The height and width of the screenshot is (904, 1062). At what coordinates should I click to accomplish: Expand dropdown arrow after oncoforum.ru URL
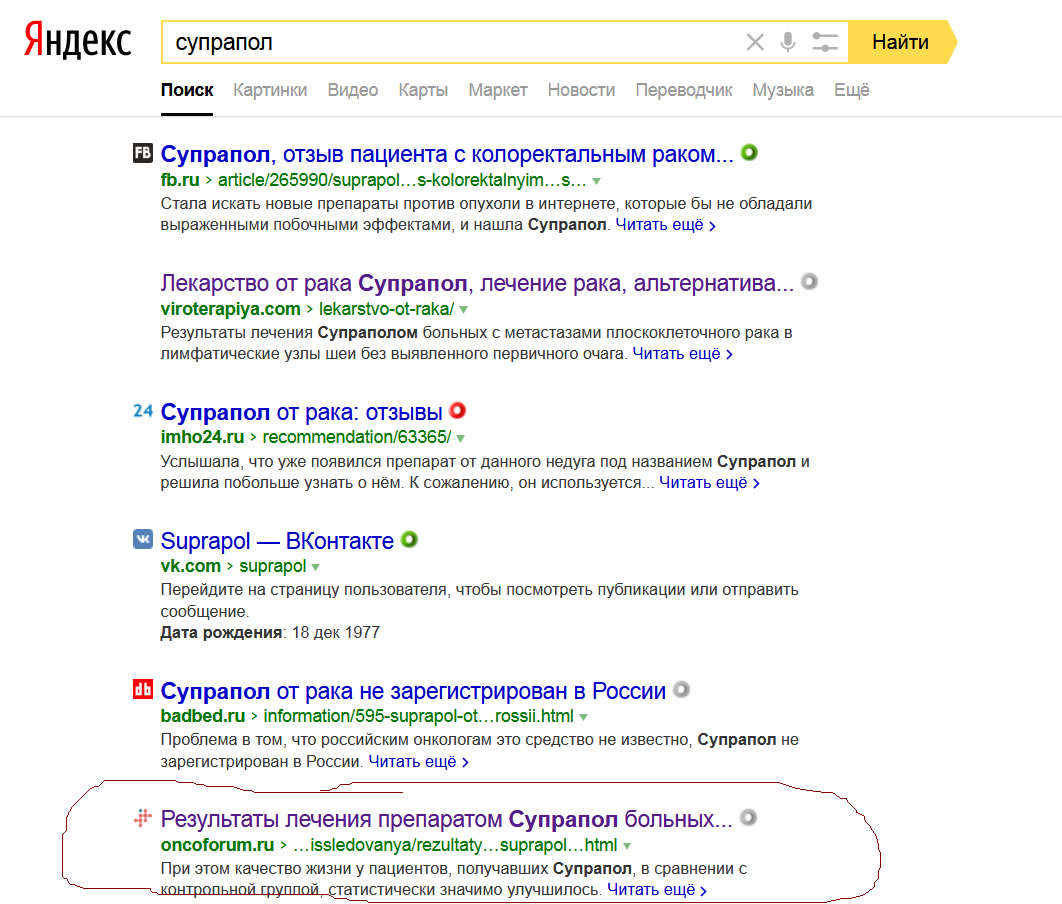[x=627, y=846]
